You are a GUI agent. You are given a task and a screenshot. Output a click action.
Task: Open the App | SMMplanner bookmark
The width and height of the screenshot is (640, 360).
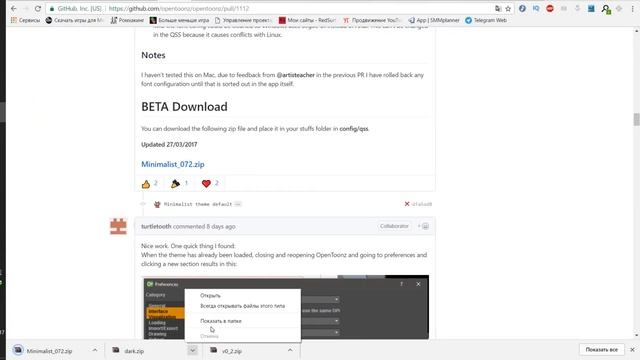click(434, 20)
